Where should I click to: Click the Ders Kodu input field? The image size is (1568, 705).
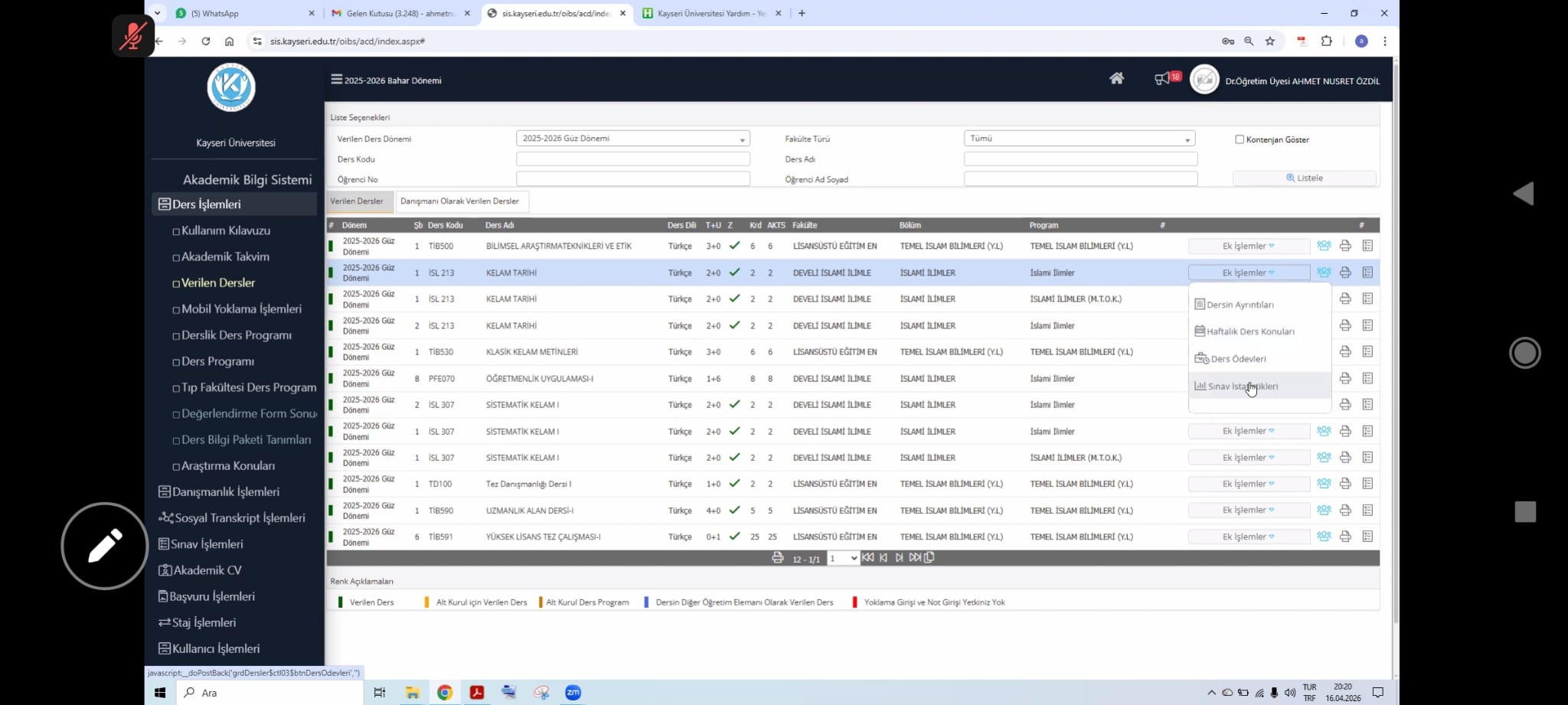632,159
